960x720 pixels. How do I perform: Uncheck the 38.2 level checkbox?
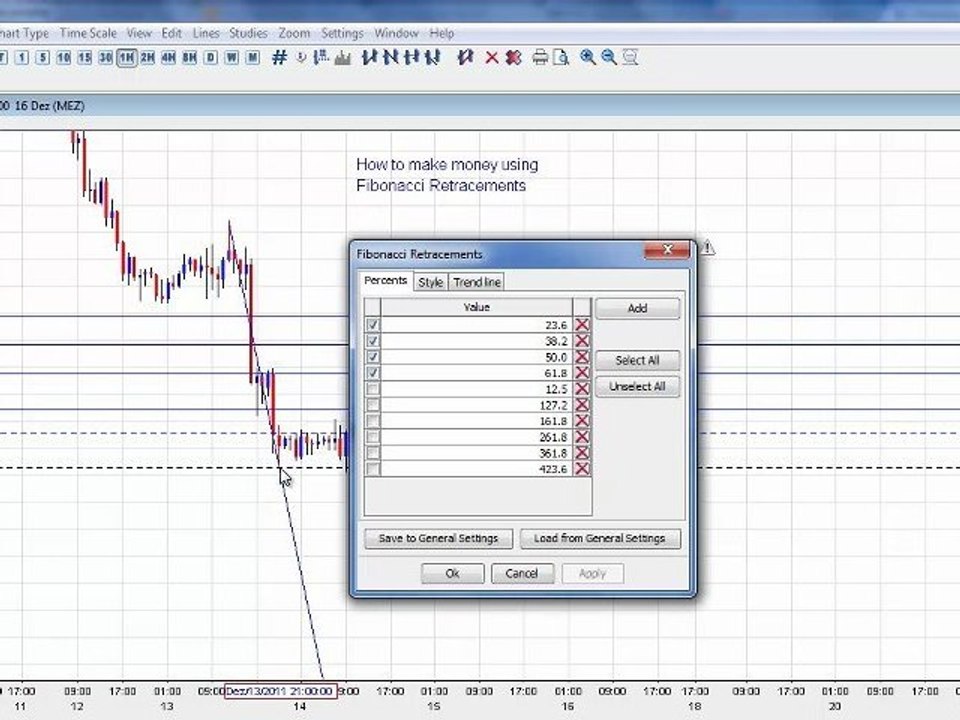(372, 341)
